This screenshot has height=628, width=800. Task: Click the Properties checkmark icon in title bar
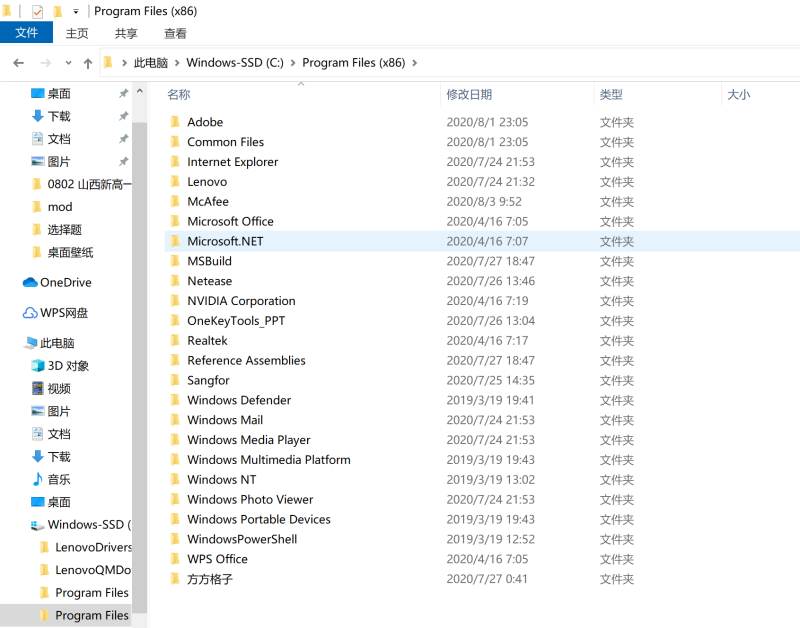point(37,11)
